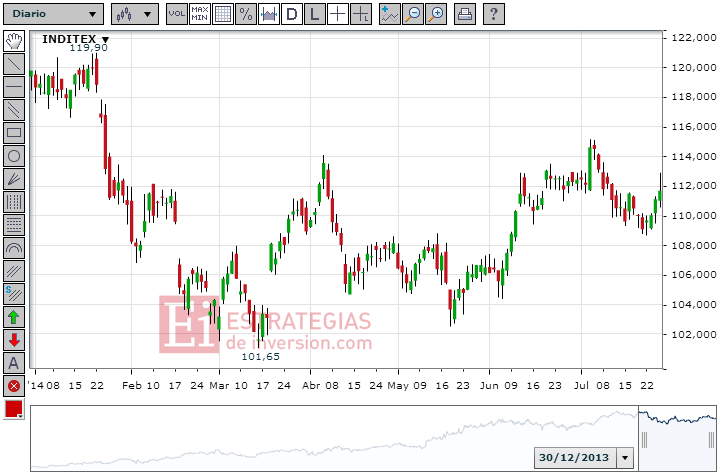The height and width of the screenshot is (474, 722).
Task: Enable the crosshair with L label
Action: (361, 14)
